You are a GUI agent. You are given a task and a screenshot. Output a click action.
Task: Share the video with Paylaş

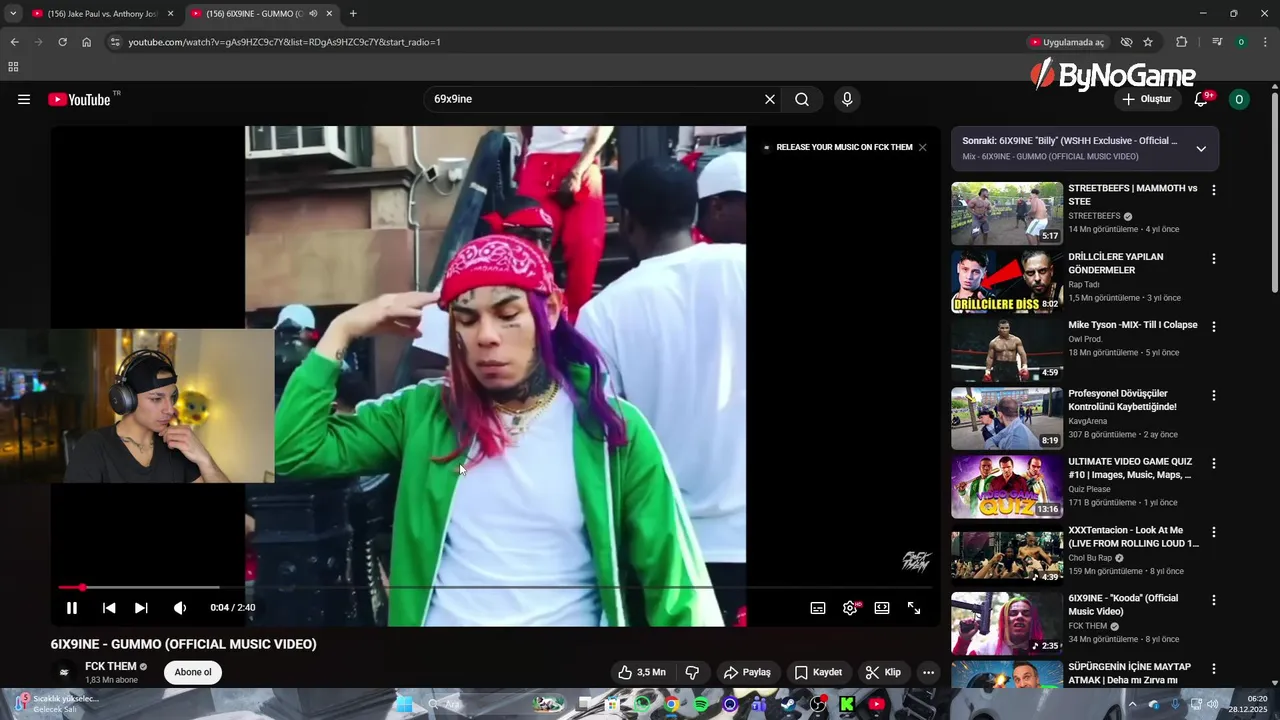click(x=747, y=672)
